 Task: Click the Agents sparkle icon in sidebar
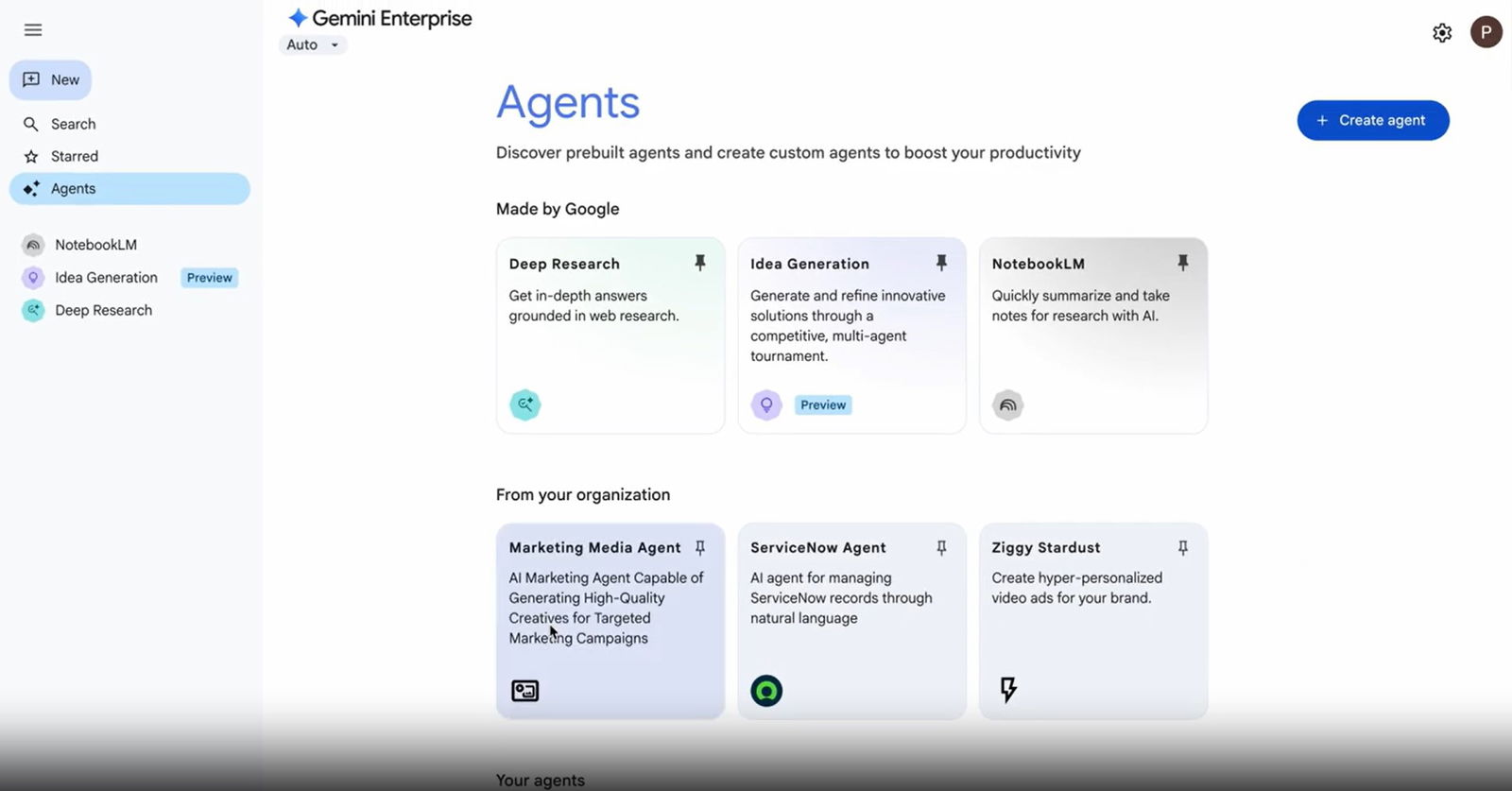tap(31, 189)
